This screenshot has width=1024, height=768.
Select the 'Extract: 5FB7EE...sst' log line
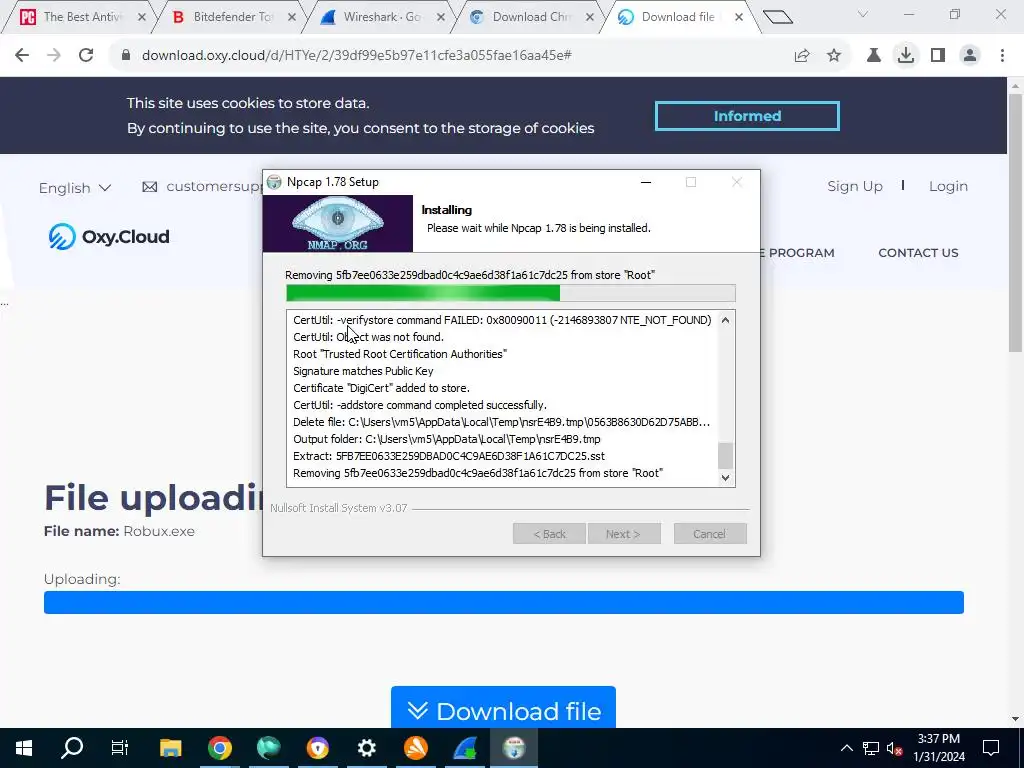(x=449, y=456)
